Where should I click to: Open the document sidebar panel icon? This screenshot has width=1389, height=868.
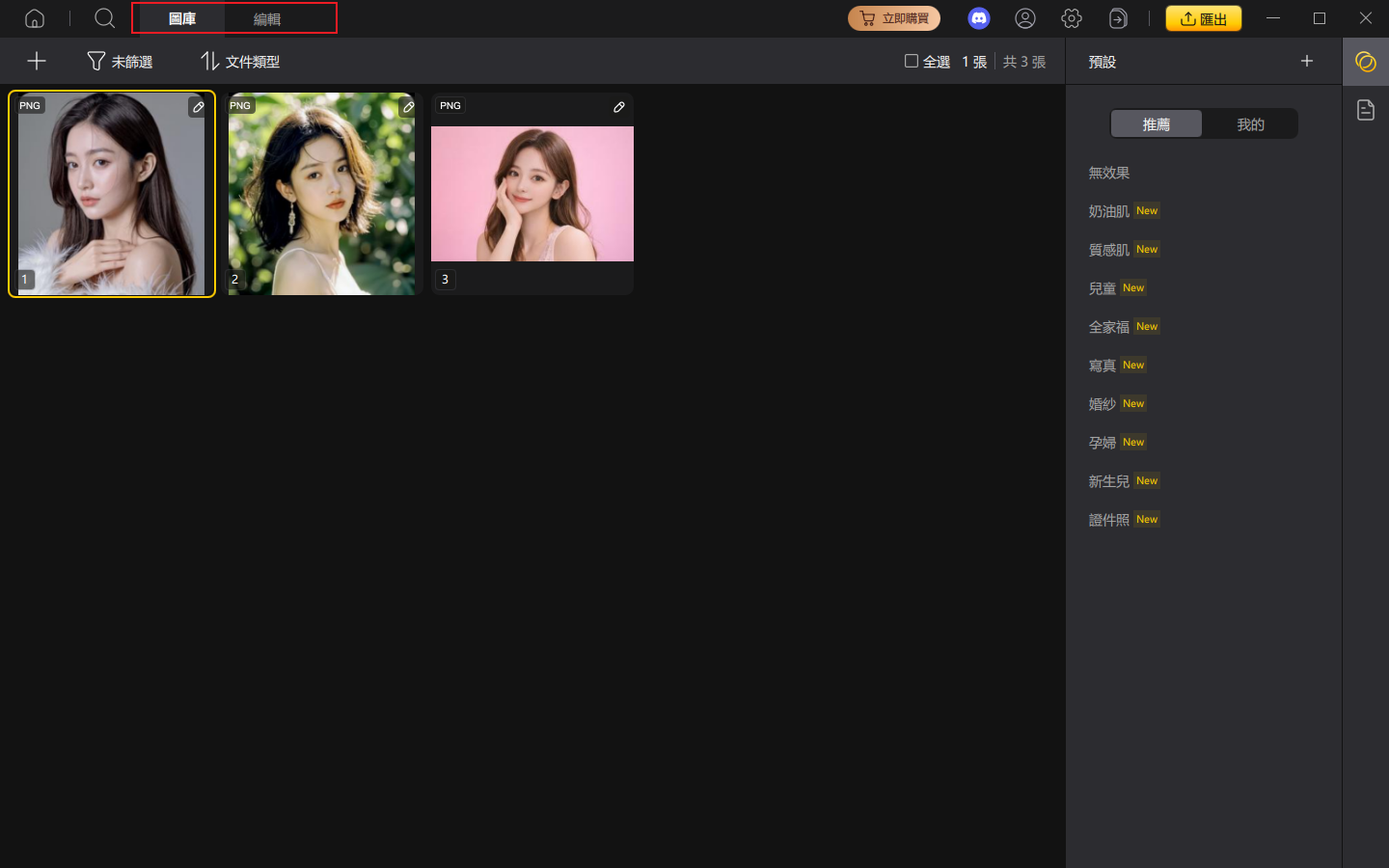(x=1365, y=110)
